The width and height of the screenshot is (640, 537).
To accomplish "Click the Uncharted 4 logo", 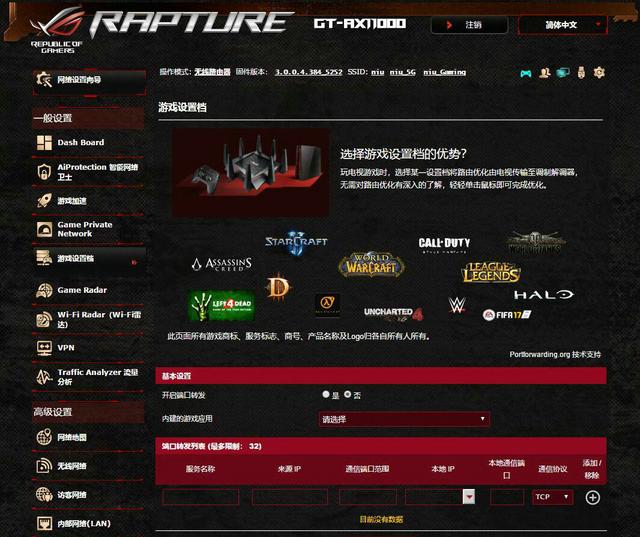I will [393, 313].
